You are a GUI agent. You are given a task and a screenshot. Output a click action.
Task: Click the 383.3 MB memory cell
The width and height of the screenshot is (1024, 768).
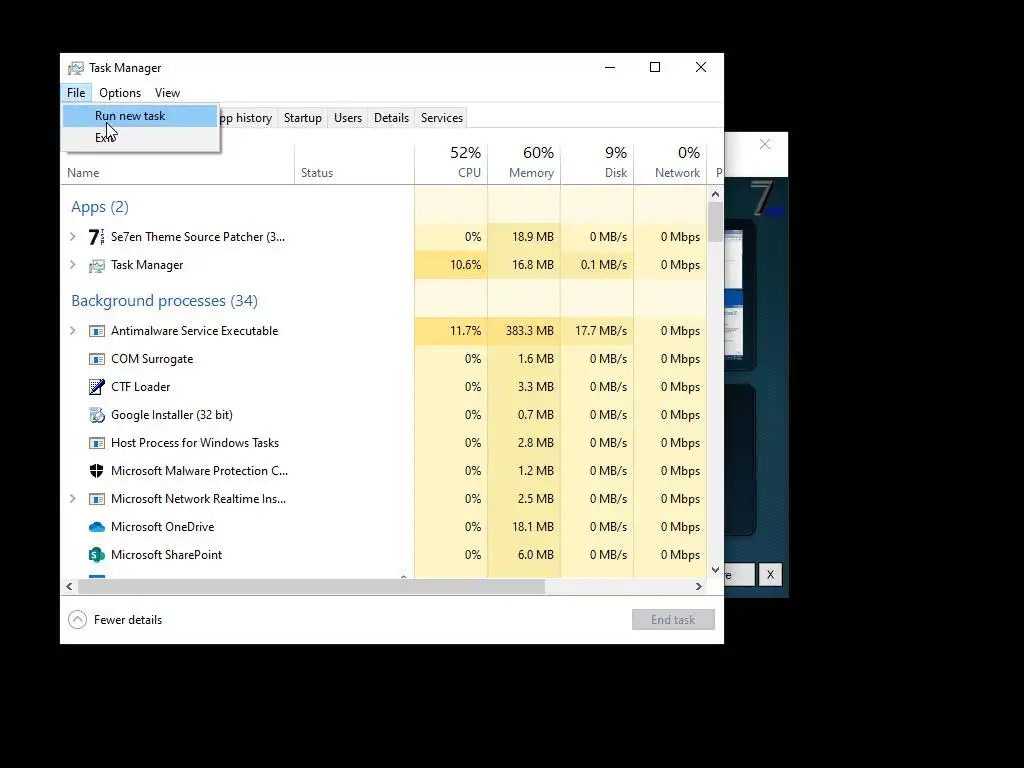click(524, 331)
